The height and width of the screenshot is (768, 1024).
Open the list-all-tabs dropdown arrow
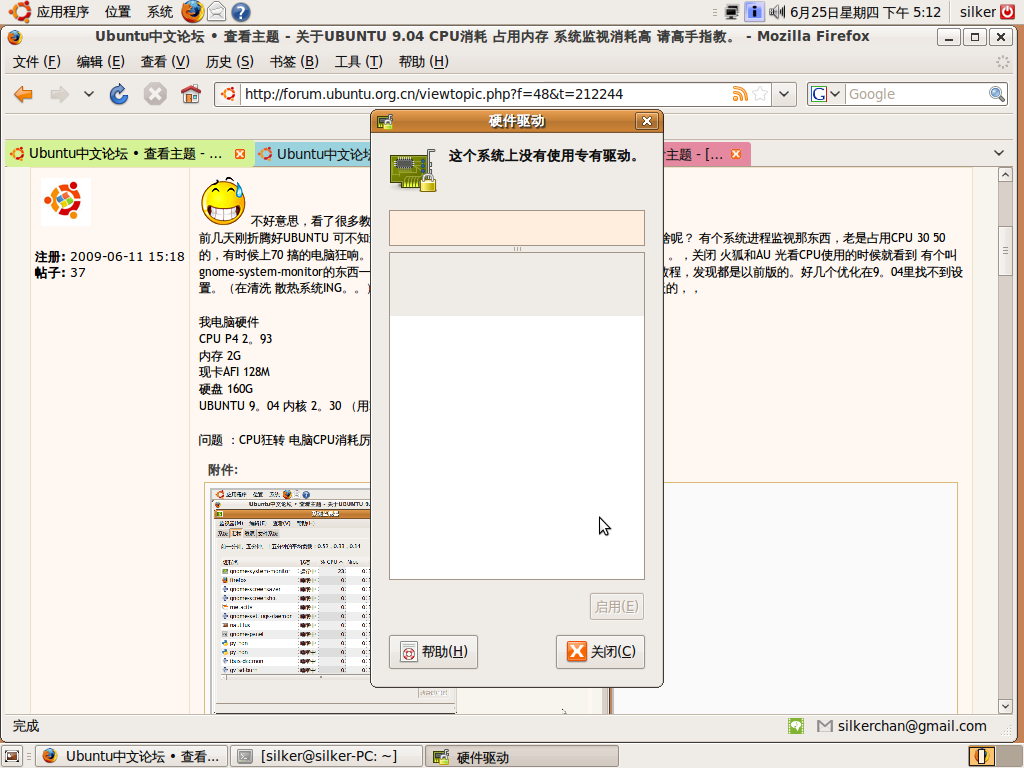[999, 153]
